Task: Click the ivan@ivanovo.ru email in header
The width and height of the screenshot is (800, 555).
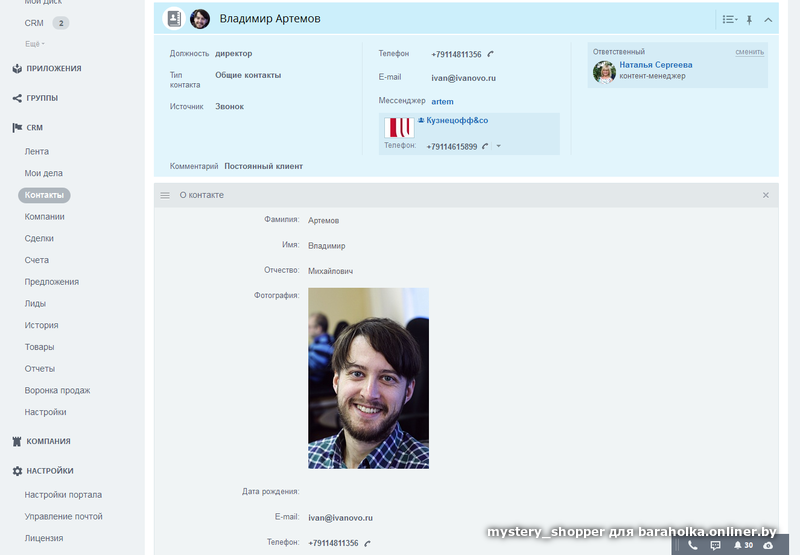Action: coord(463,78)
